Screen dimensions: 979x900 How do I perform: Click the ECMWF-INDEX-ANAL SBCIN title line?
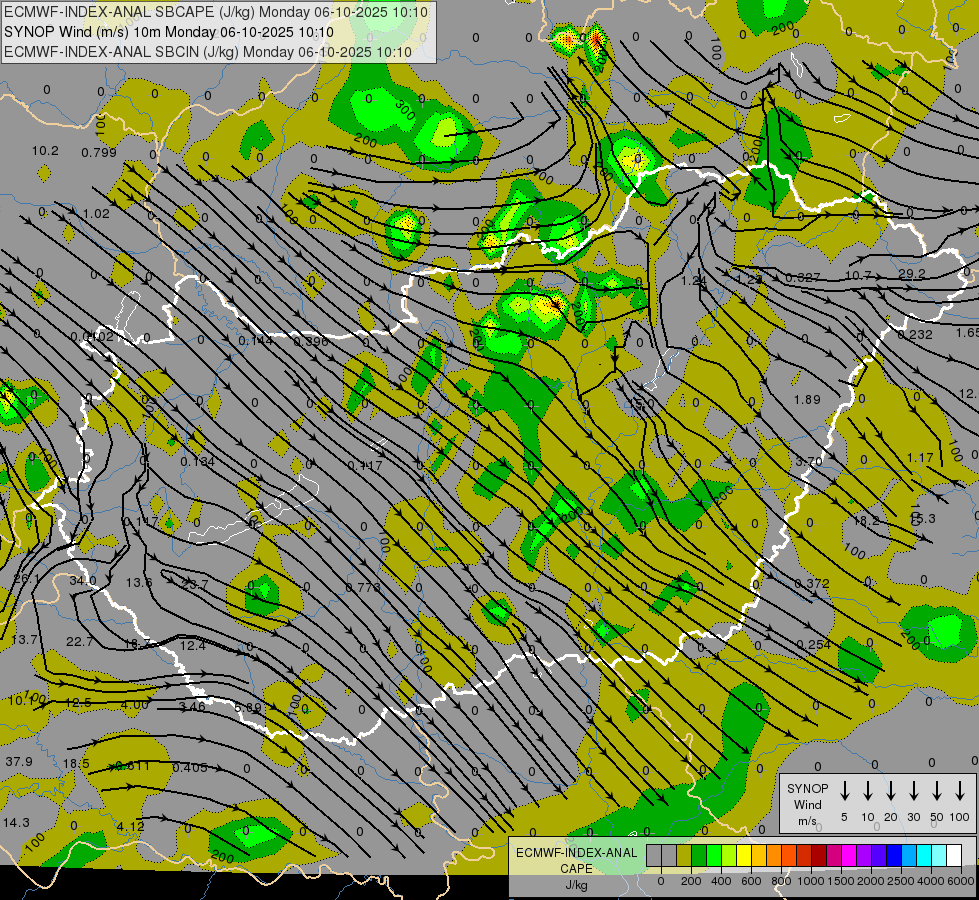pyautogui.click(x=207, y=51)
